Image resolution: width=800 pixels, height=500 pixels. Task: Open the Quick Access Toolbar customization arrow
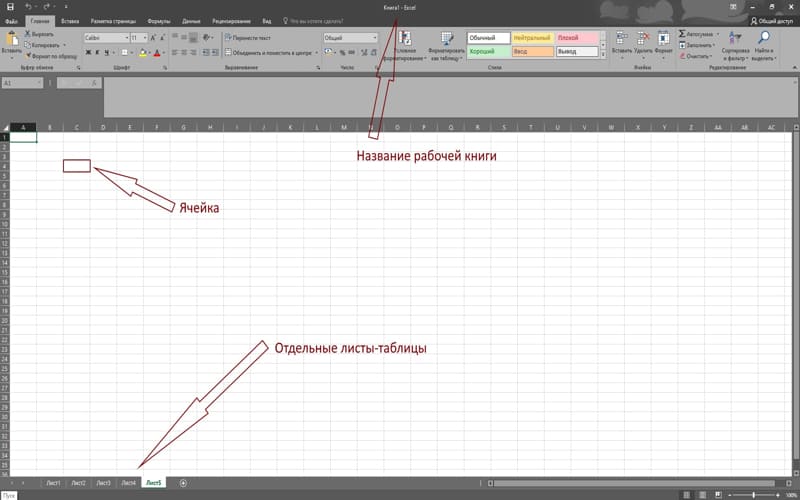66,7
